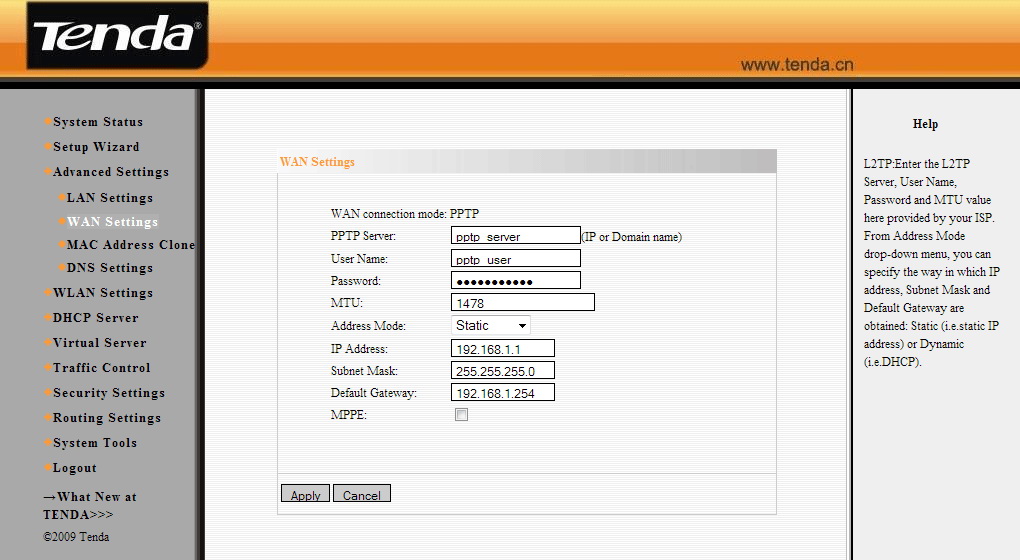Select MAC Address Clone submenu
Screen dimensions: 1020x560
point(130,244)
